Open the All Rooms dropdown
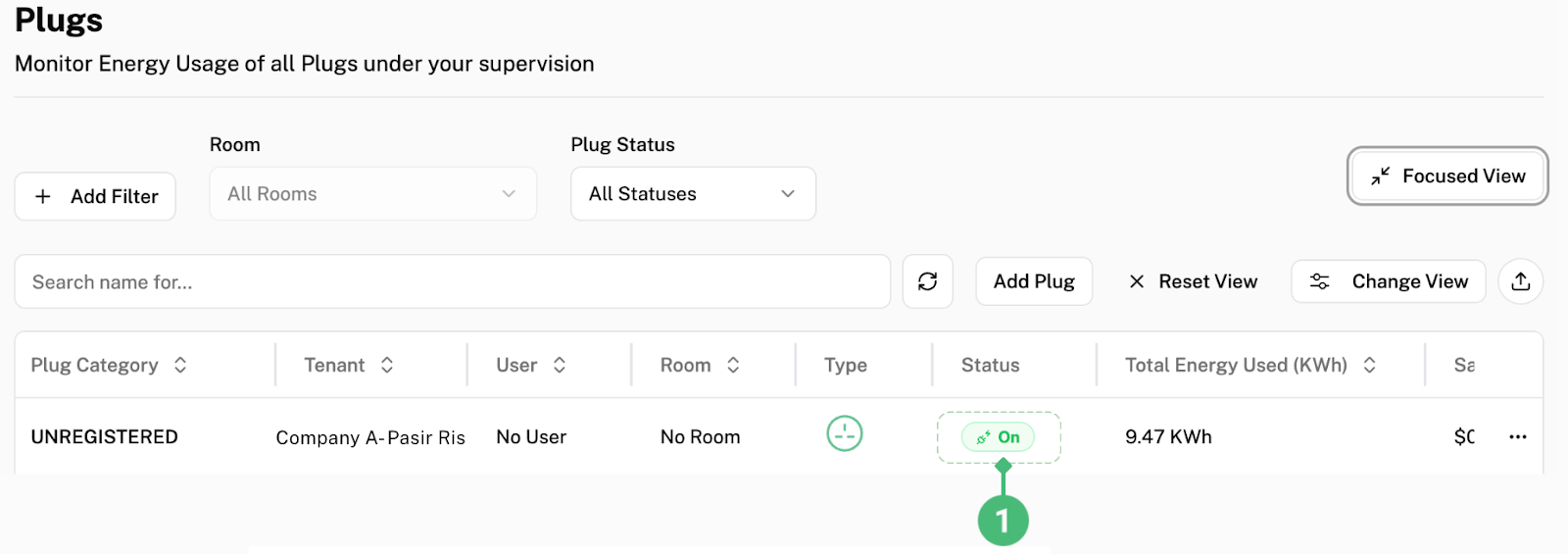Viewport: 1568px width, 554px height. (372, 194)
